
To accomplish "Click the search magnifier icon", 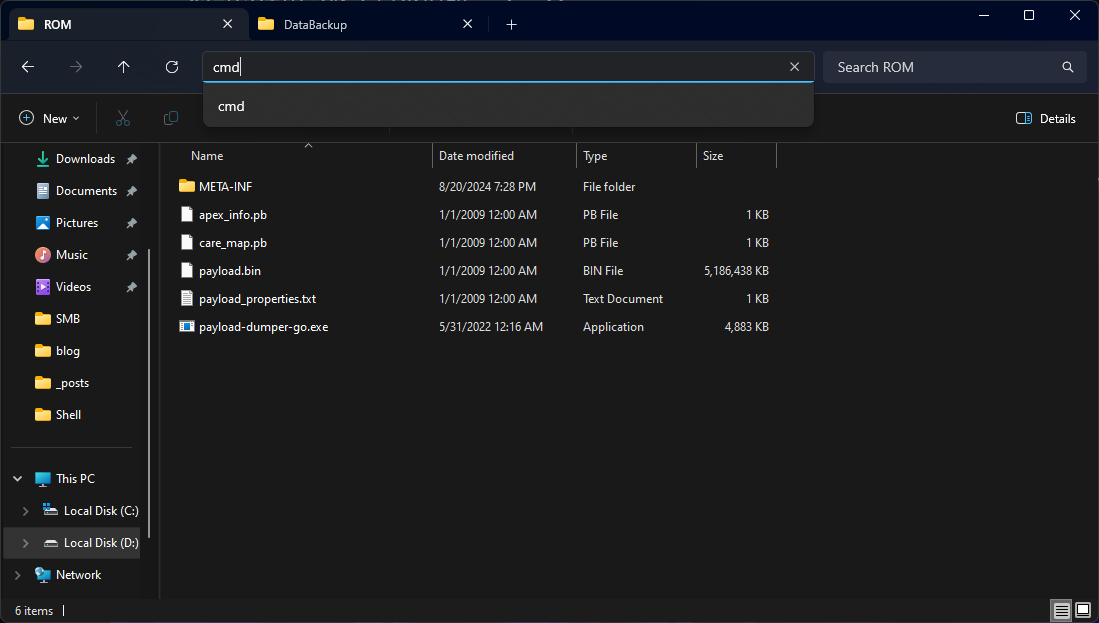I will click(x=1068, y=67).
